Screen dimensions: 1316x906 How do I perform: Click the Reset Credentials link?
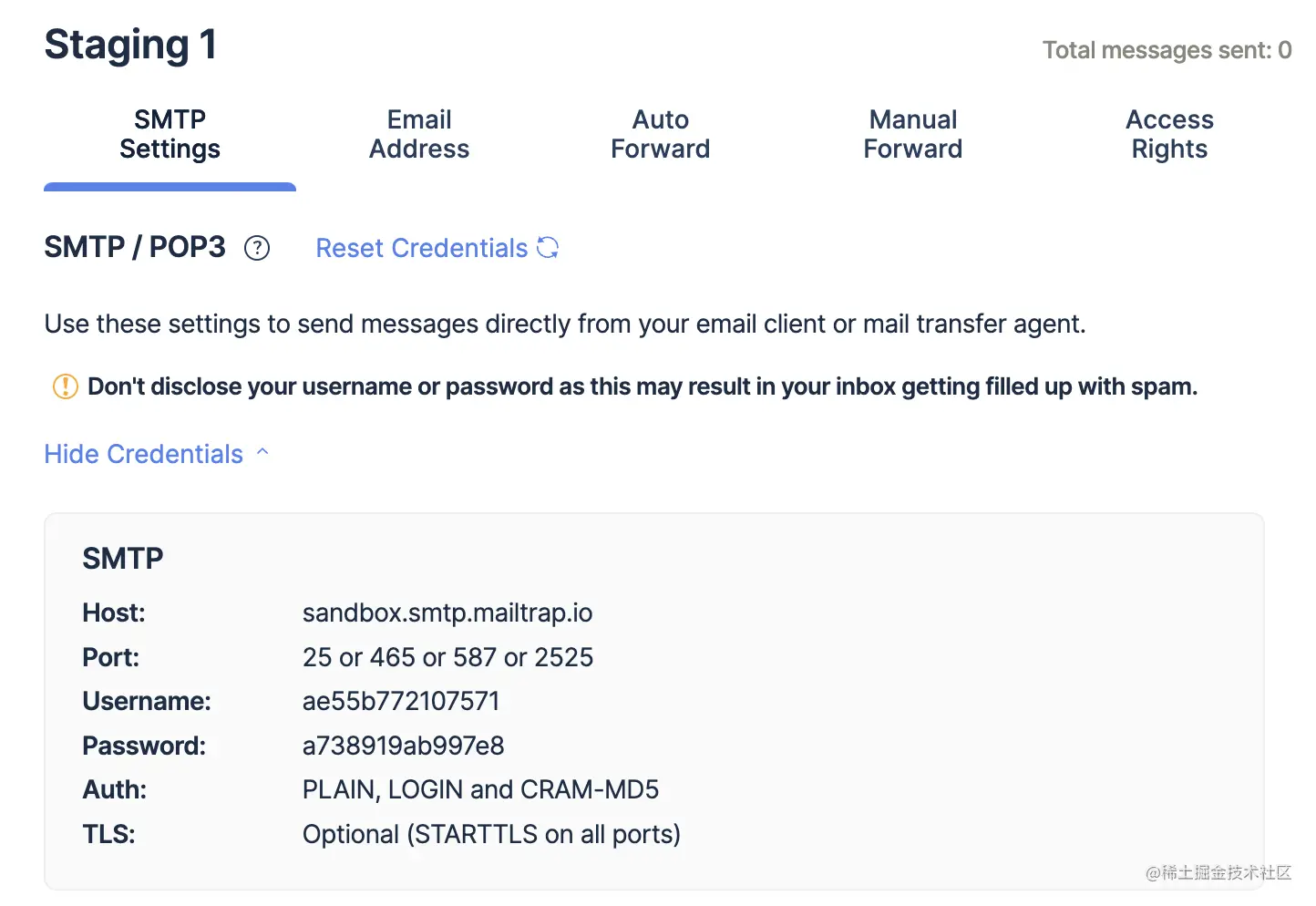tap(422, 248)
